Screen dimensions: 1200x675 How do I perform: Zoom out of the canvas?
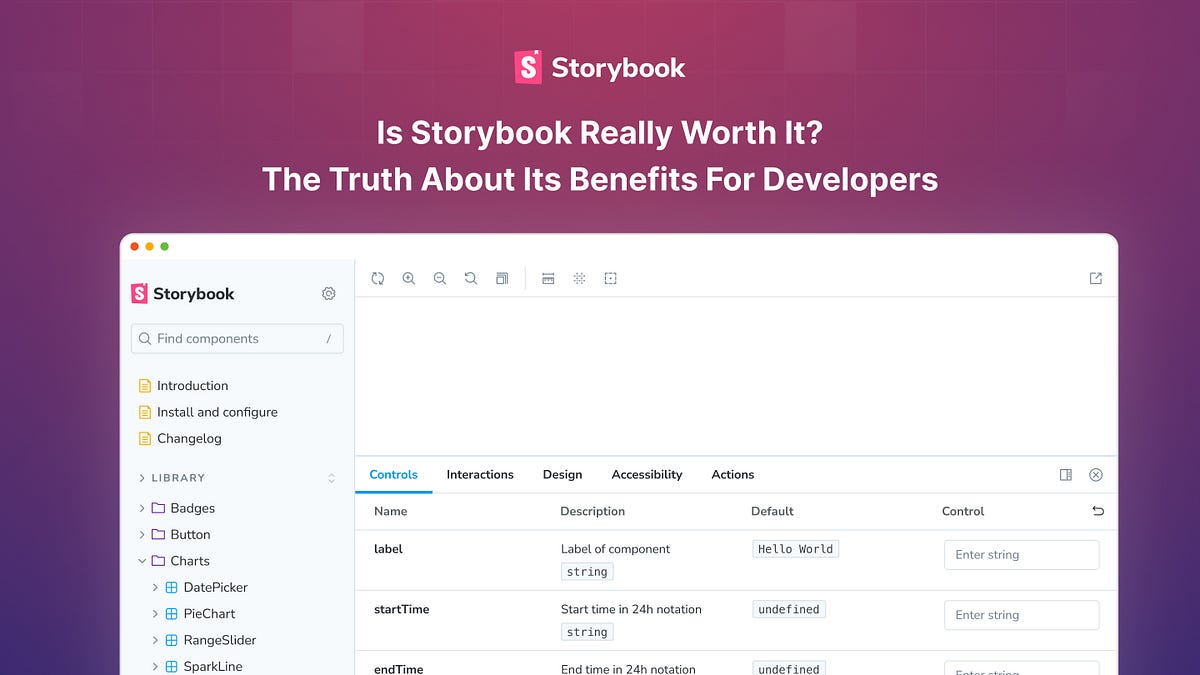pos(440,278)
